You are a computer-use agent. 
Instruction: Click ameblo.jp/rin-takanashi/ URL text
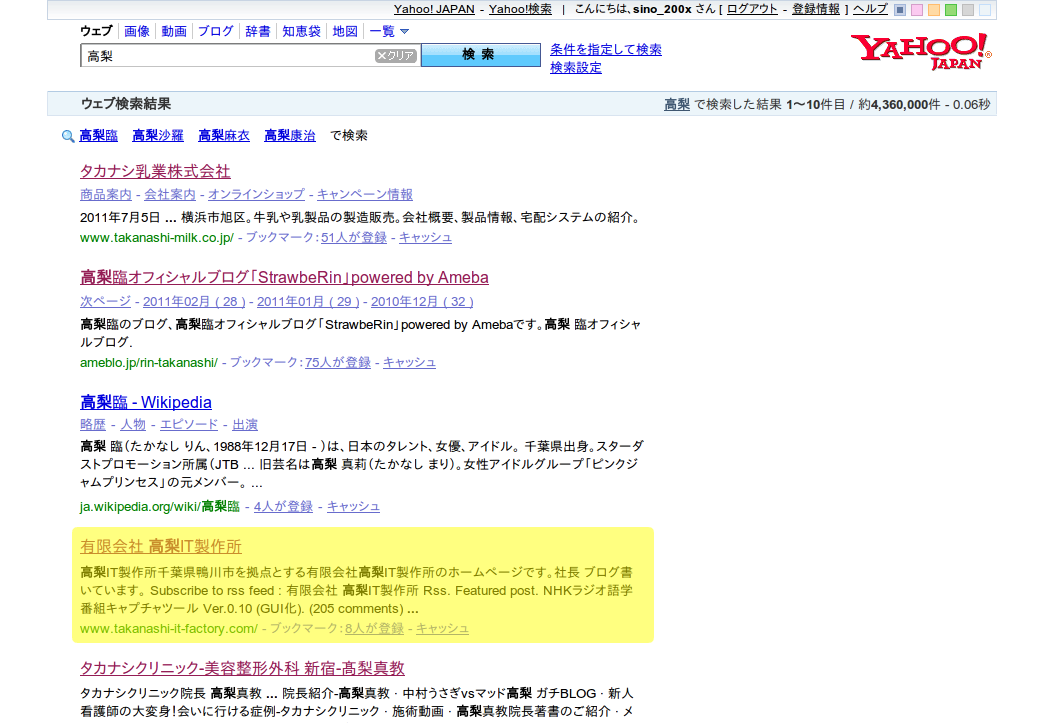[149, 363]
